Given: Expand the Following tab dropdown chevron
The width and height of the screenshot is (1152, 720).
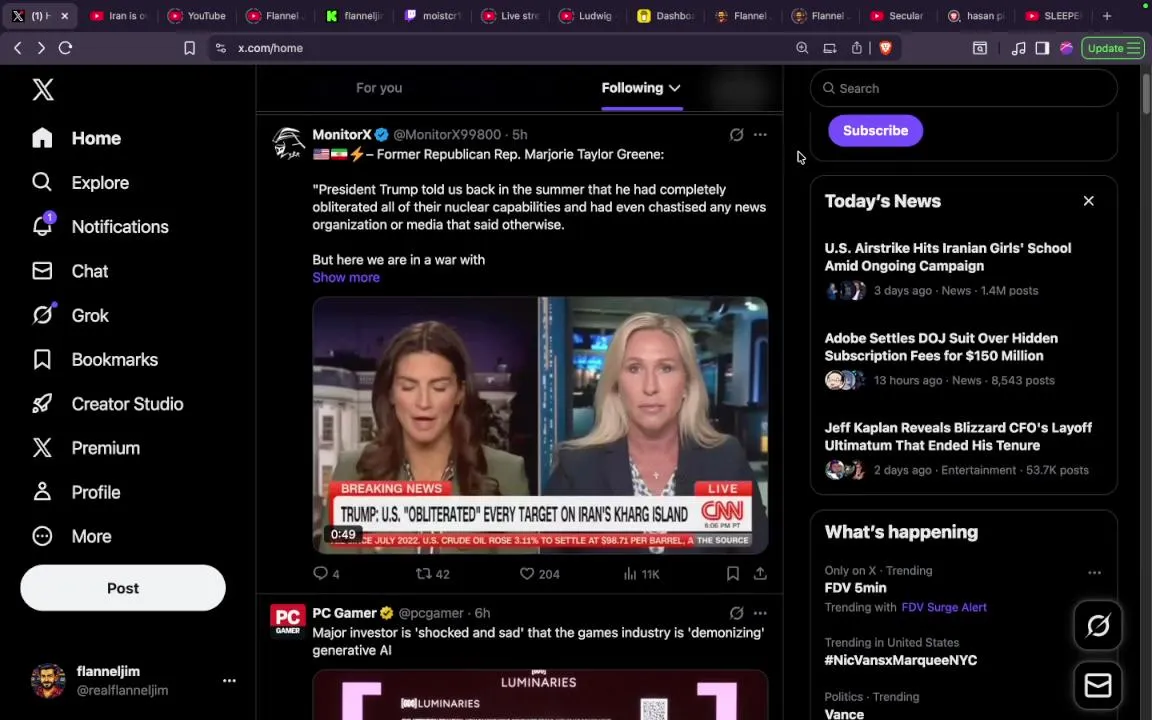Looking at the screenshot, I should (x=674, y=88).
